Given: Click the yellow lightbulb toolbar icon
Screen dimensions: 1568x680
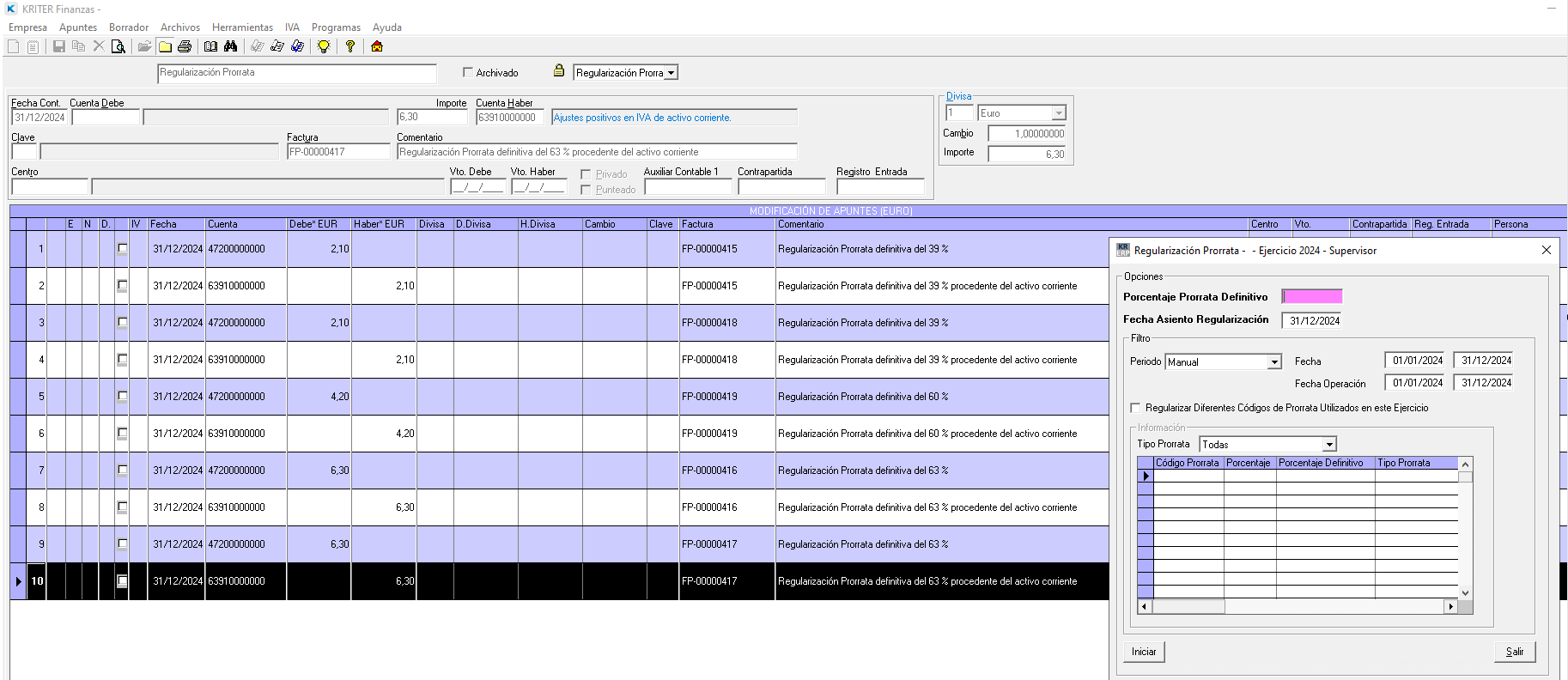Looking at the screenshot, I should [x=324, y=46].
